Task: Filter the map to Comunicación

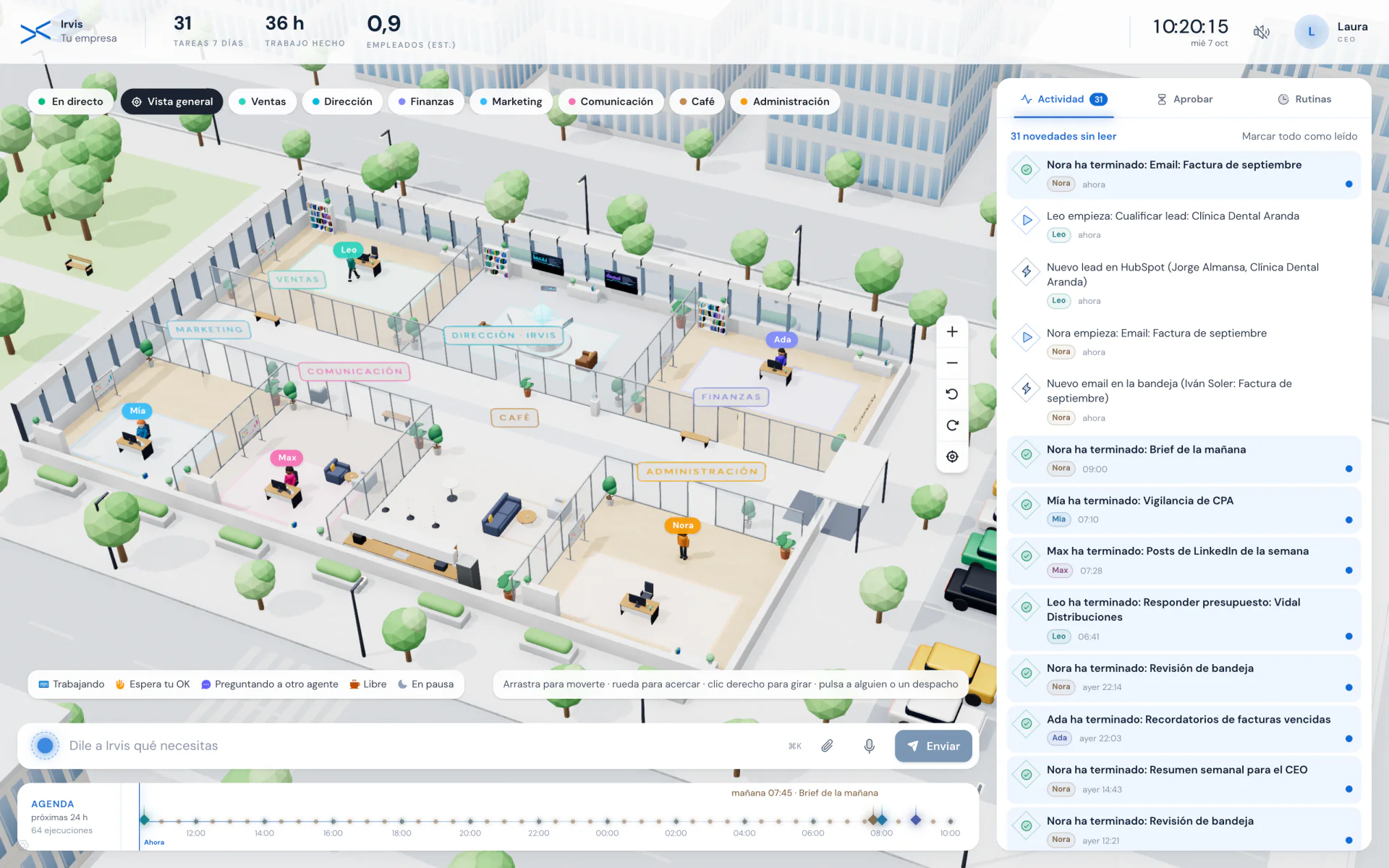Action: point(611,101)
